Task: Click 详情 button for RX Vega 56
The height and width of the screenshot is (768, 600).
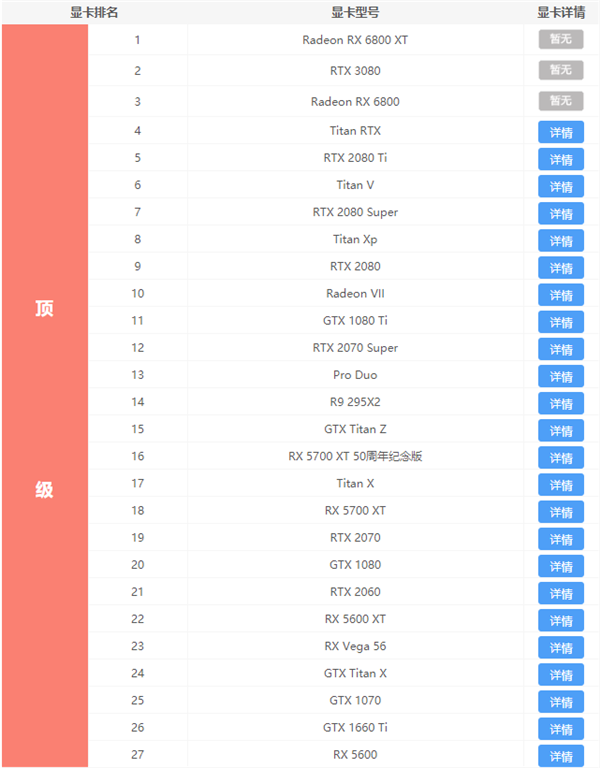Action: [561, 647]
